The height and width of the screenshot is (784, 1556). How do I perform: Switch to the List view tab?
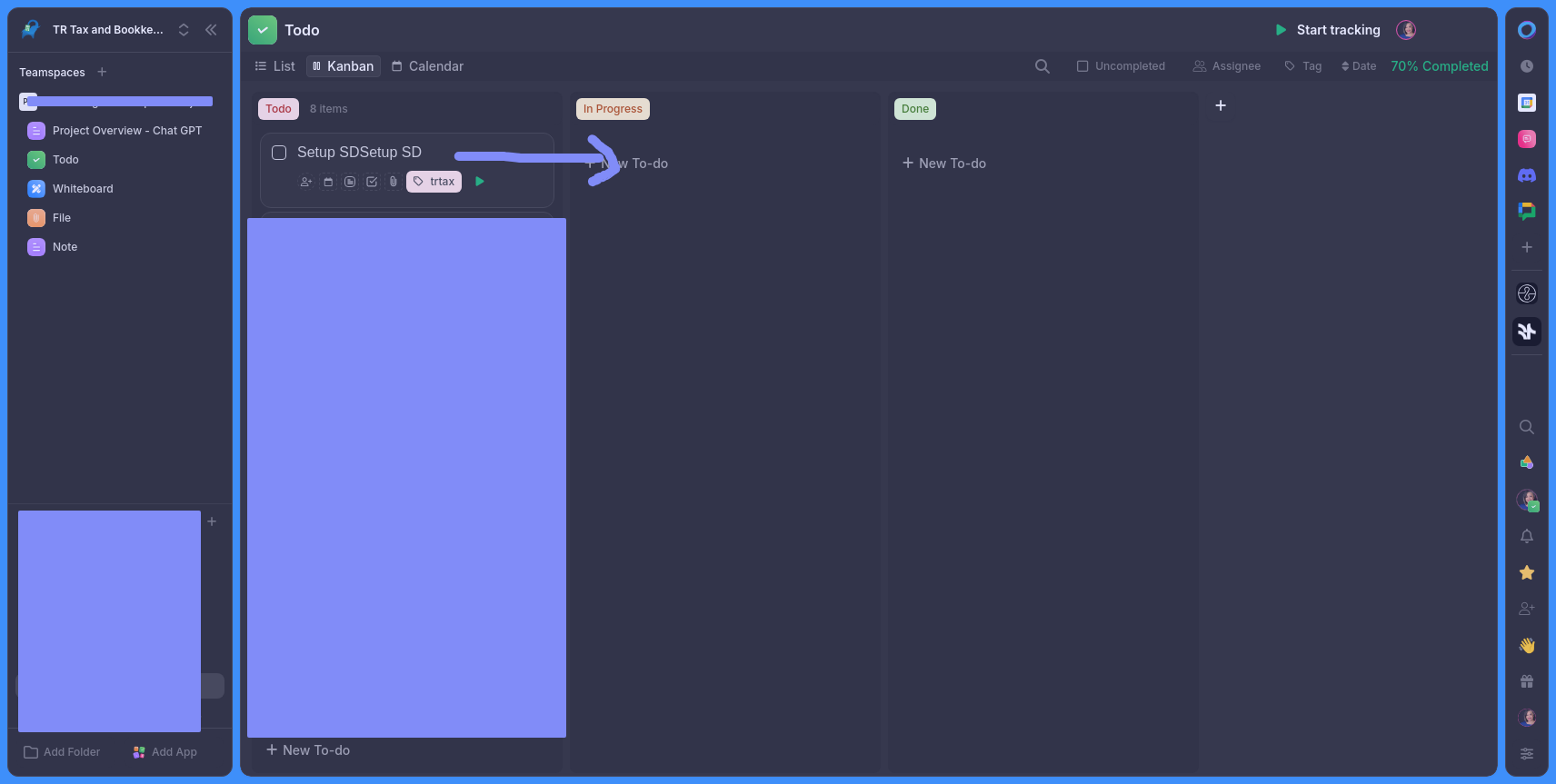pyautogui.click(x=274, y=66)
